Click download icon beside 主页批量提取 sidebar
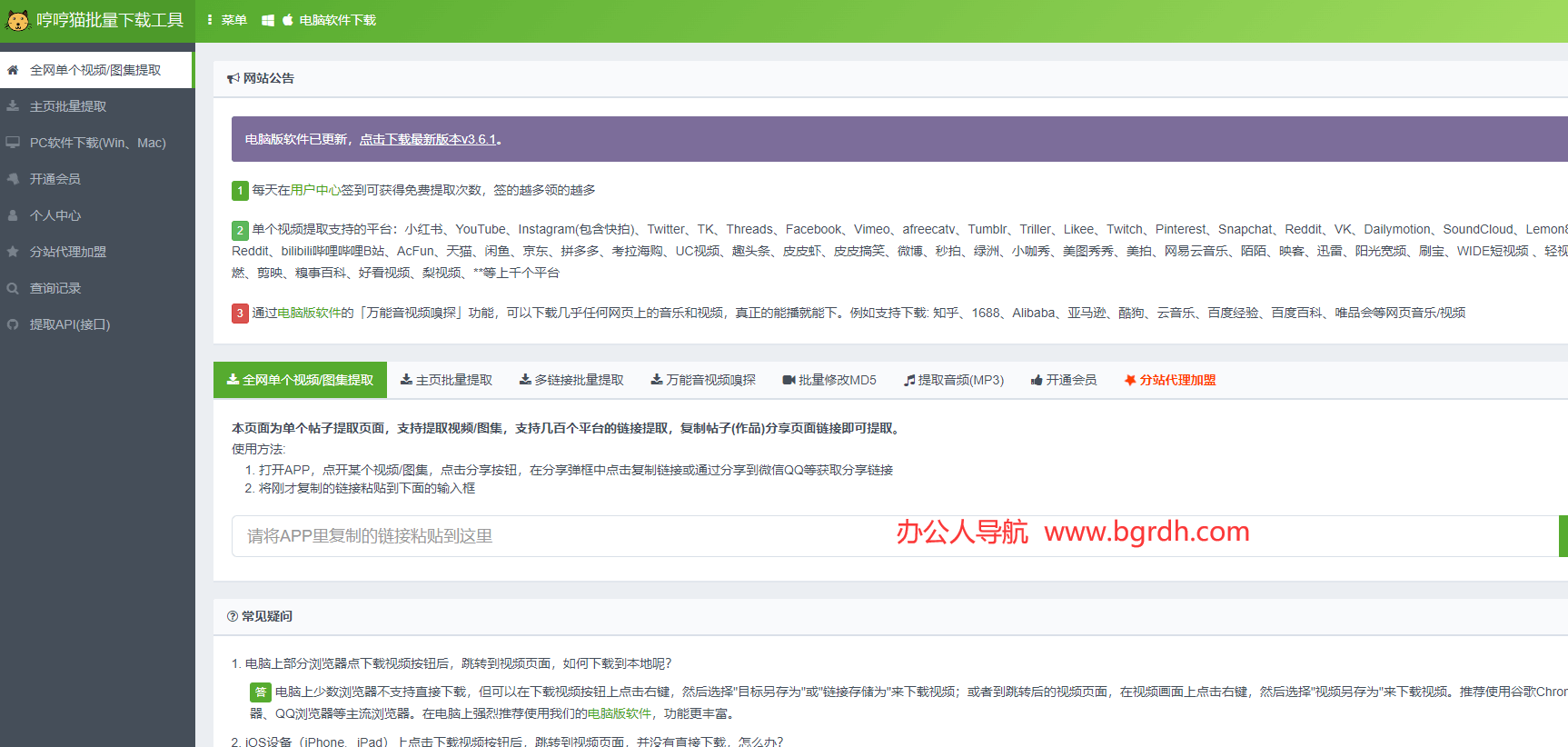The width and height of the screenshot is (1568, 747). click(x=13, y=106)
